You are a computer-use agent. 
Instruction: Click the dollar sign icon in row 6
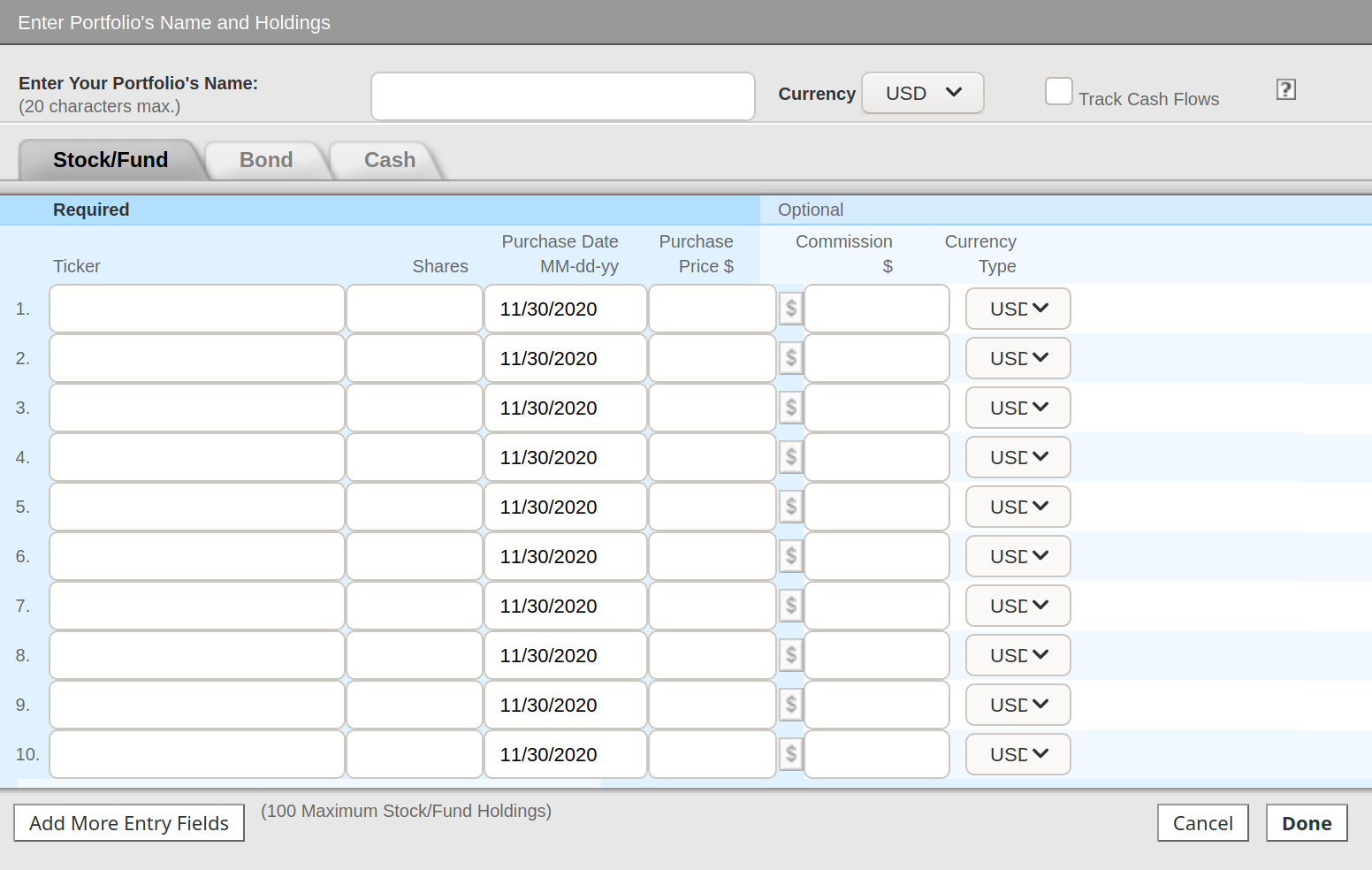(791, 556)
